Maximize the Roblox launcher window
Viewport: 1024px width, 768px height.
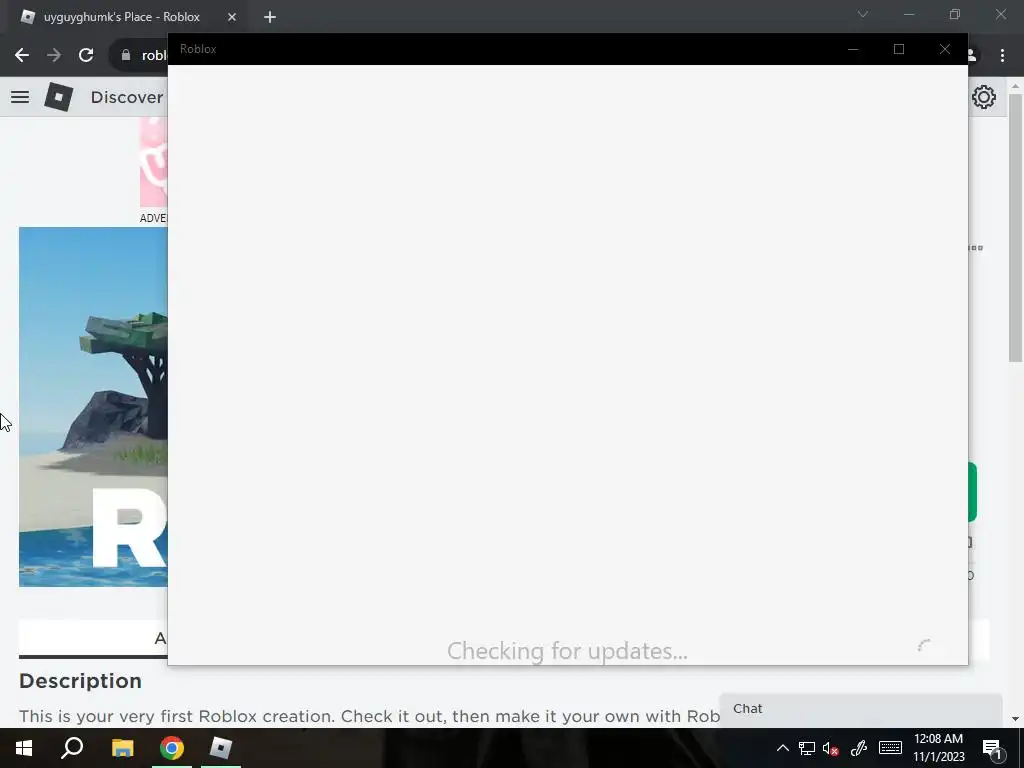click(x=899, y=49)
